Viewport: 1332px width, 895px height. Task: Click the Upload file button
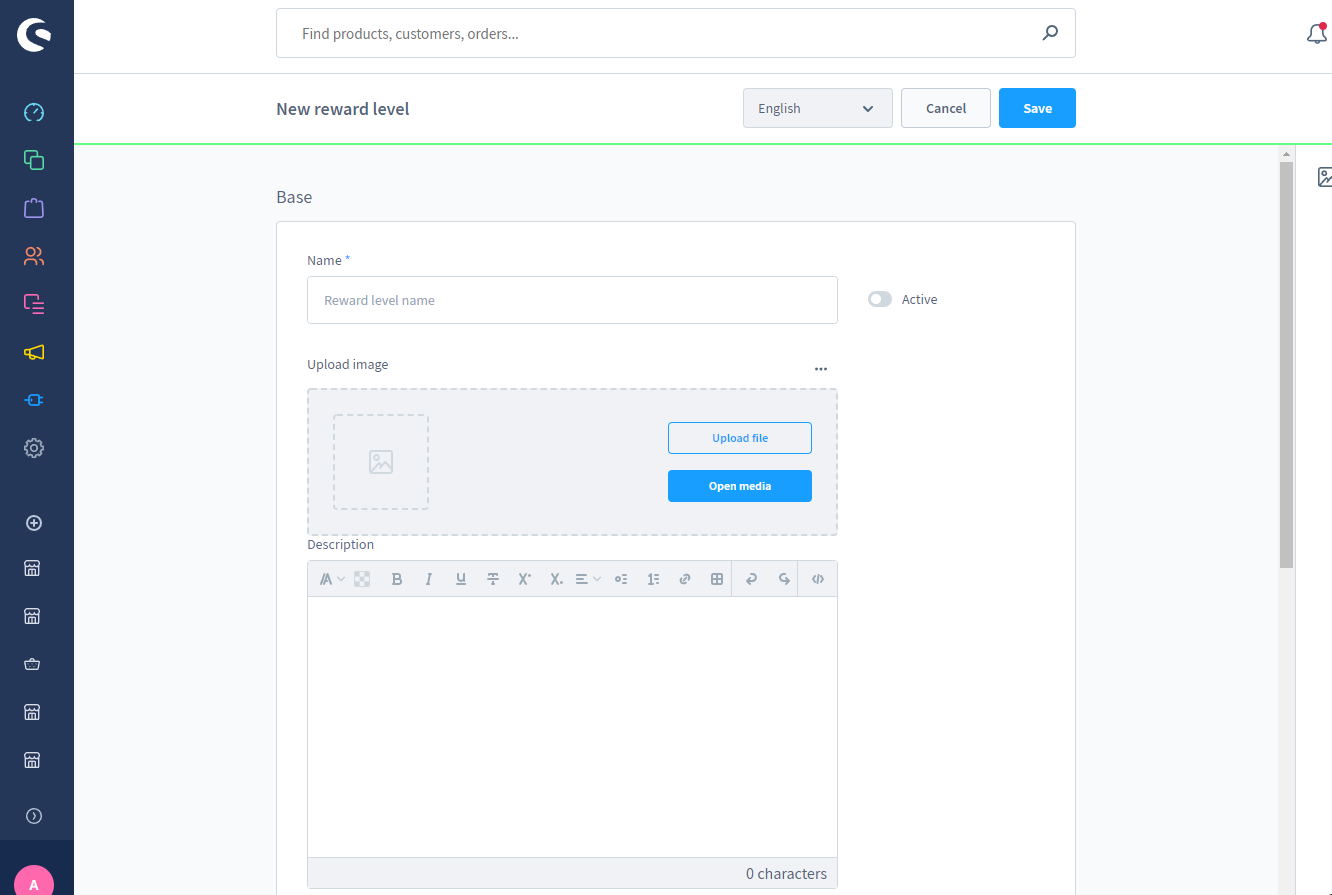click(740, 438)
